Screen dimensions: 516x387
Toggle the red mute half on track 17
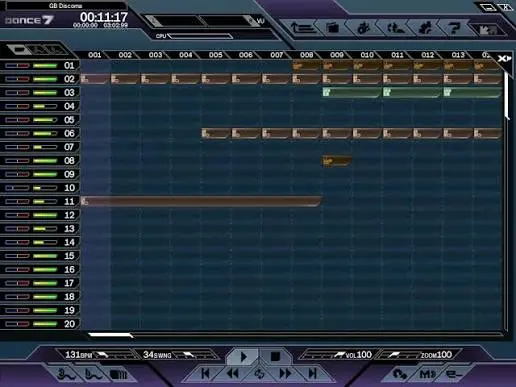[23, 283]
